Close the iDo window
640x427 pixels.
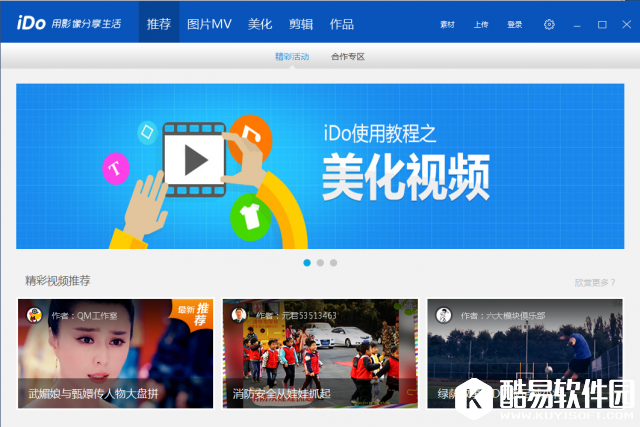coord(627,24)
